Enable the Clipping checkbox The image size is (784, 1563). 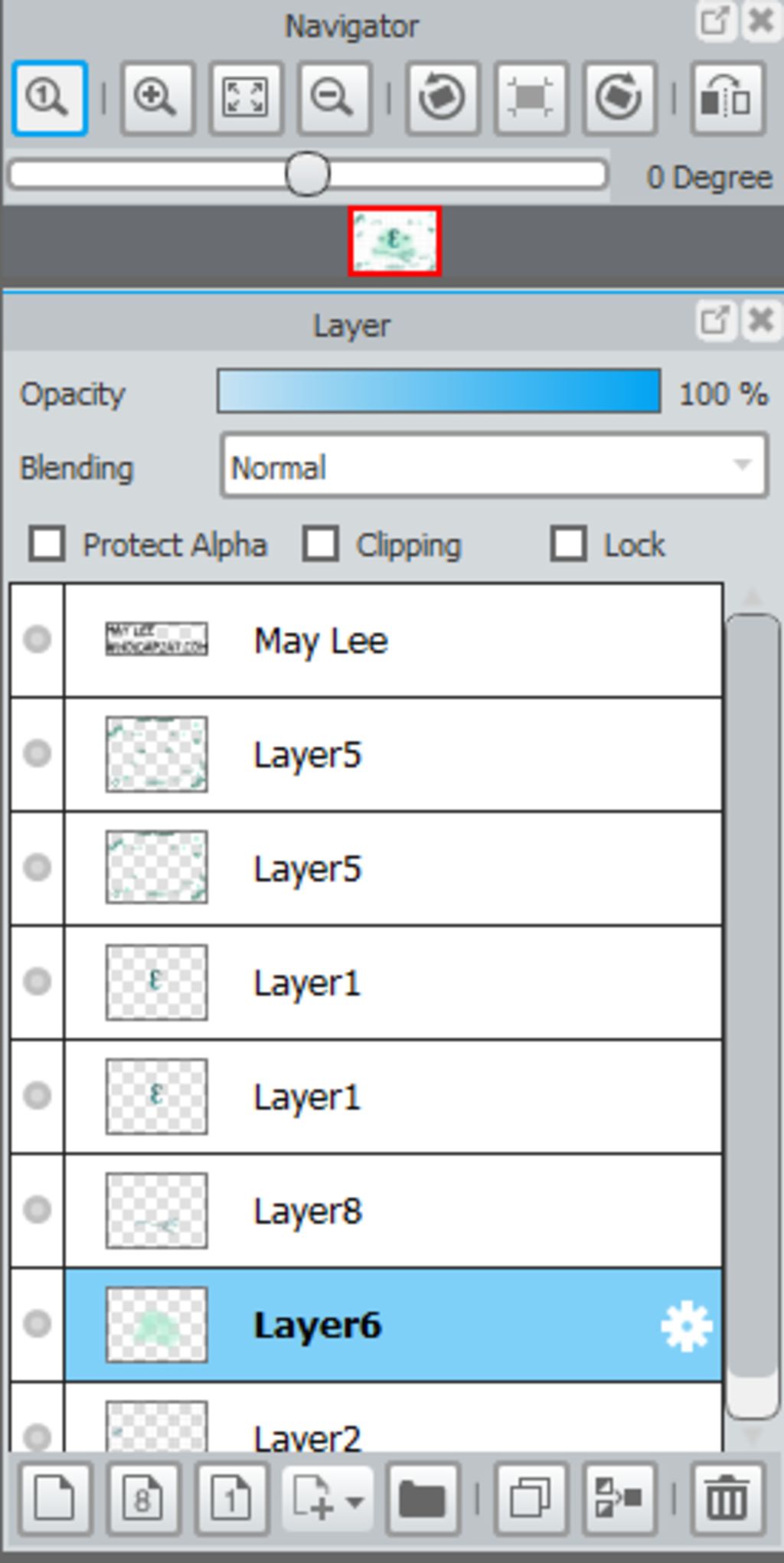click(x=321, y=544)
